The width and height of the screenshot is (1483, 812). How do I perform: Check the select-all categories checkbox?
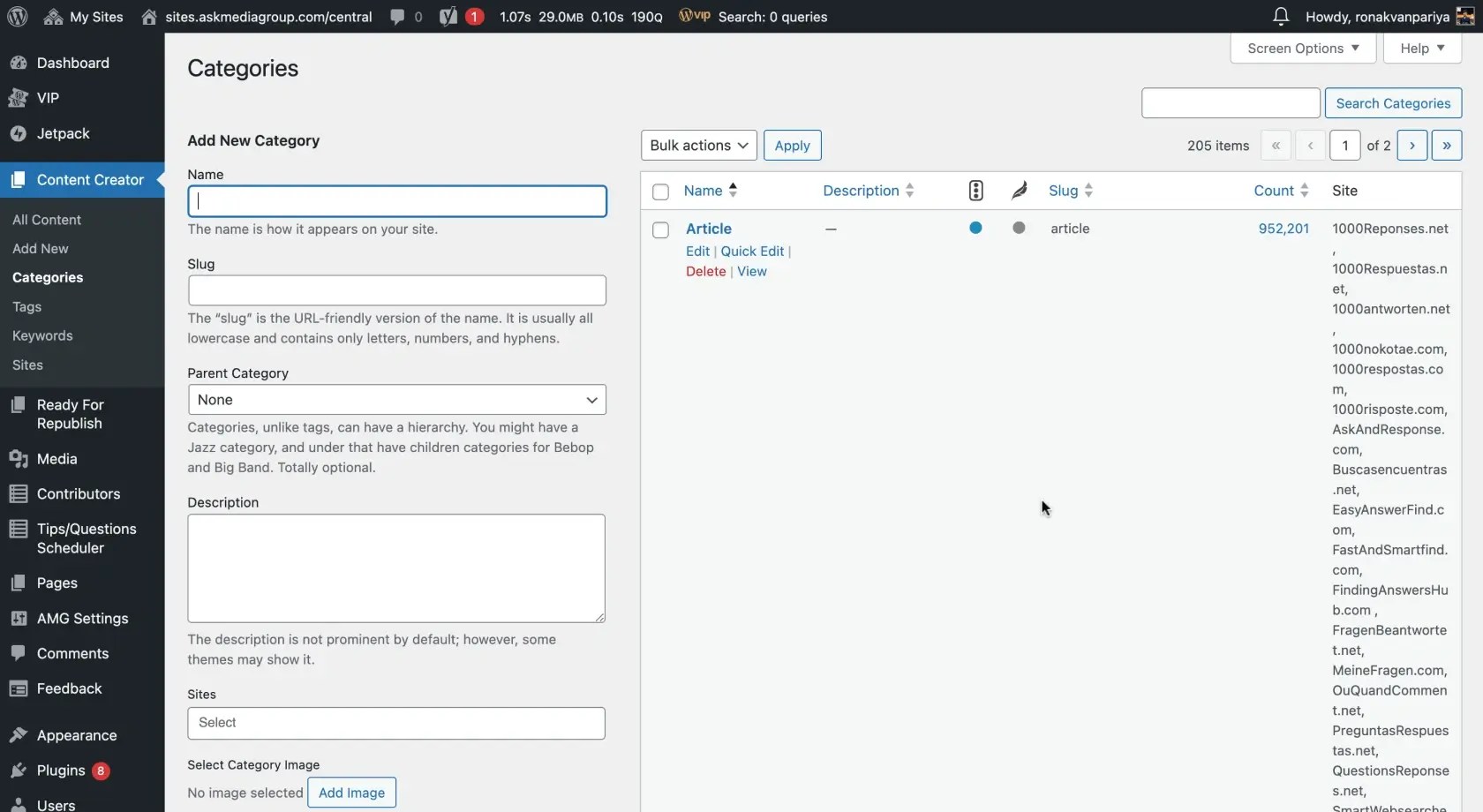pos(660,192)
